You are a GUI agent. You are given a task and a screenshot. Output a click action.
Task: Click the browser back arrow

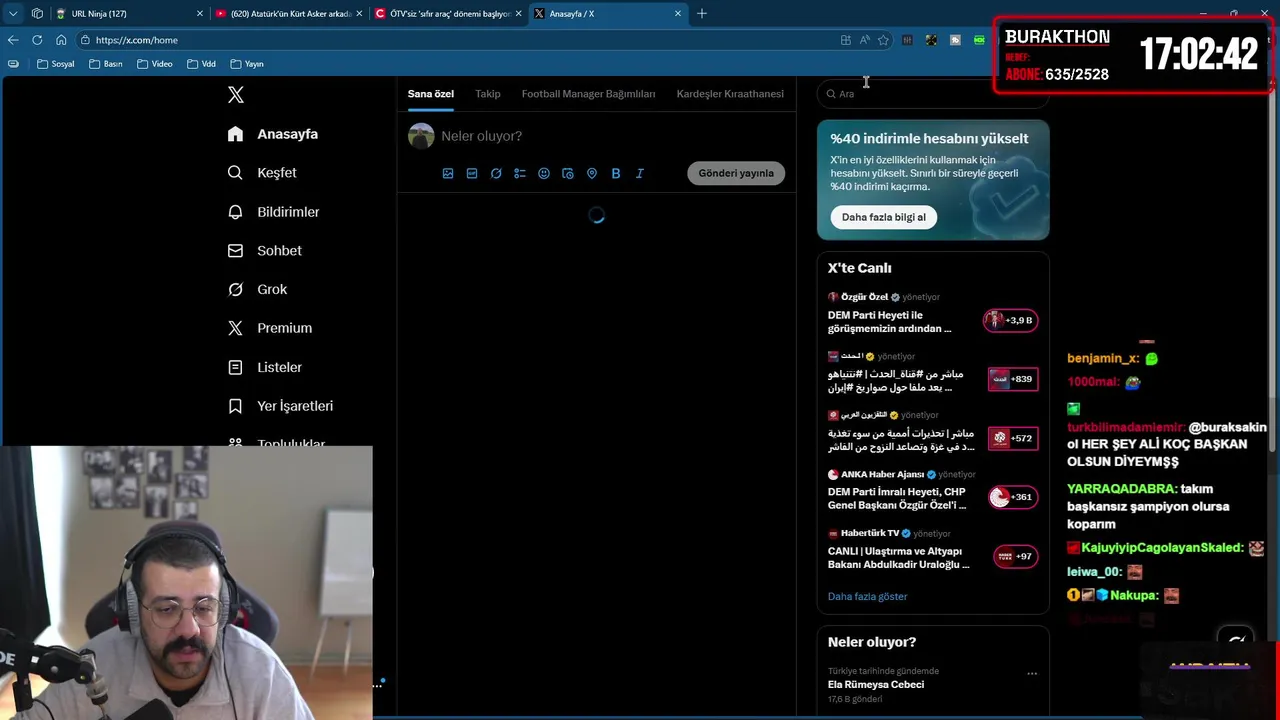click(13, 40)
